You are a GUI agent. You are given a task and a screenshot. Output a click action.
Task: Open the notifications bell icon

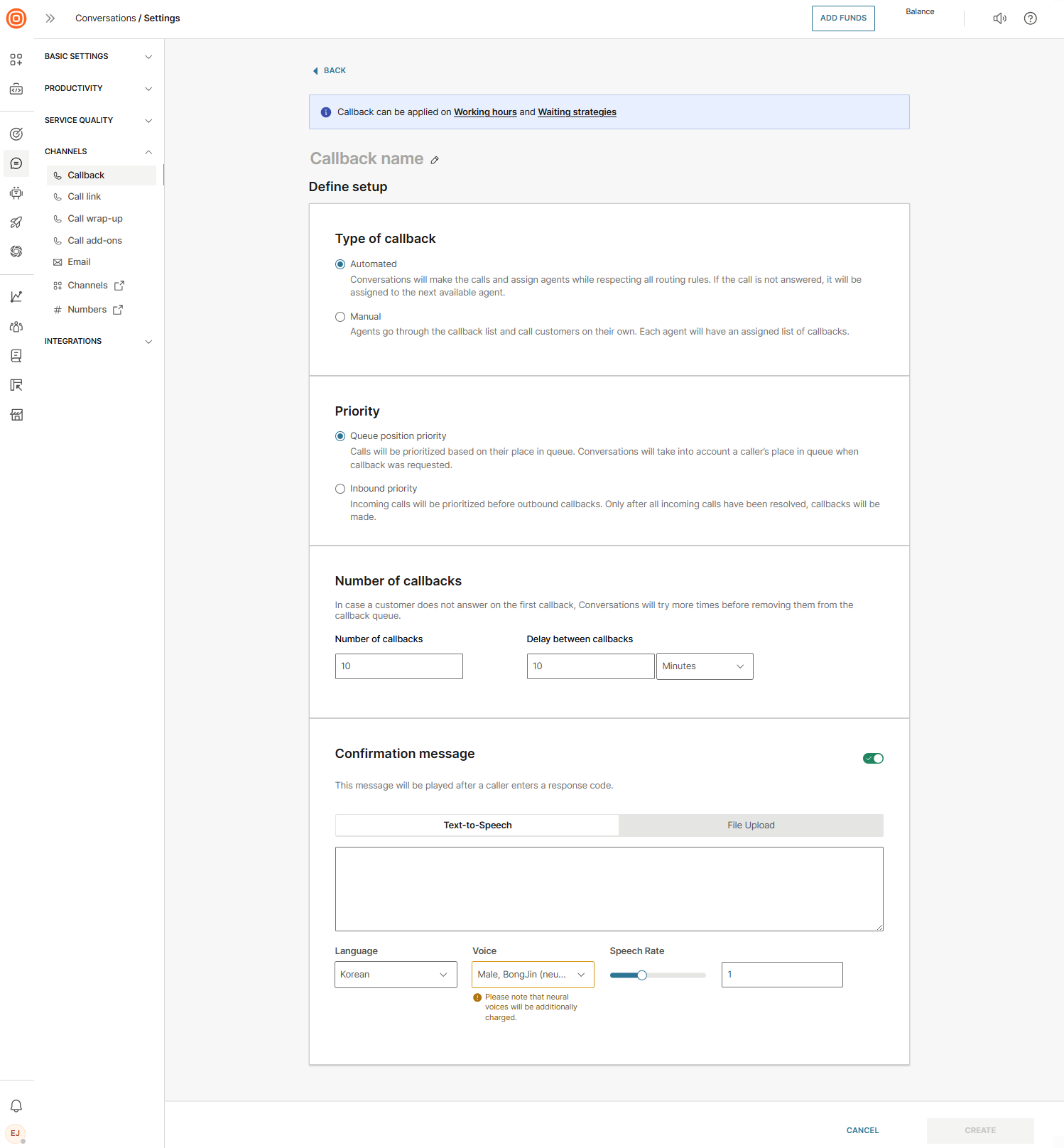pos(16,1105)
